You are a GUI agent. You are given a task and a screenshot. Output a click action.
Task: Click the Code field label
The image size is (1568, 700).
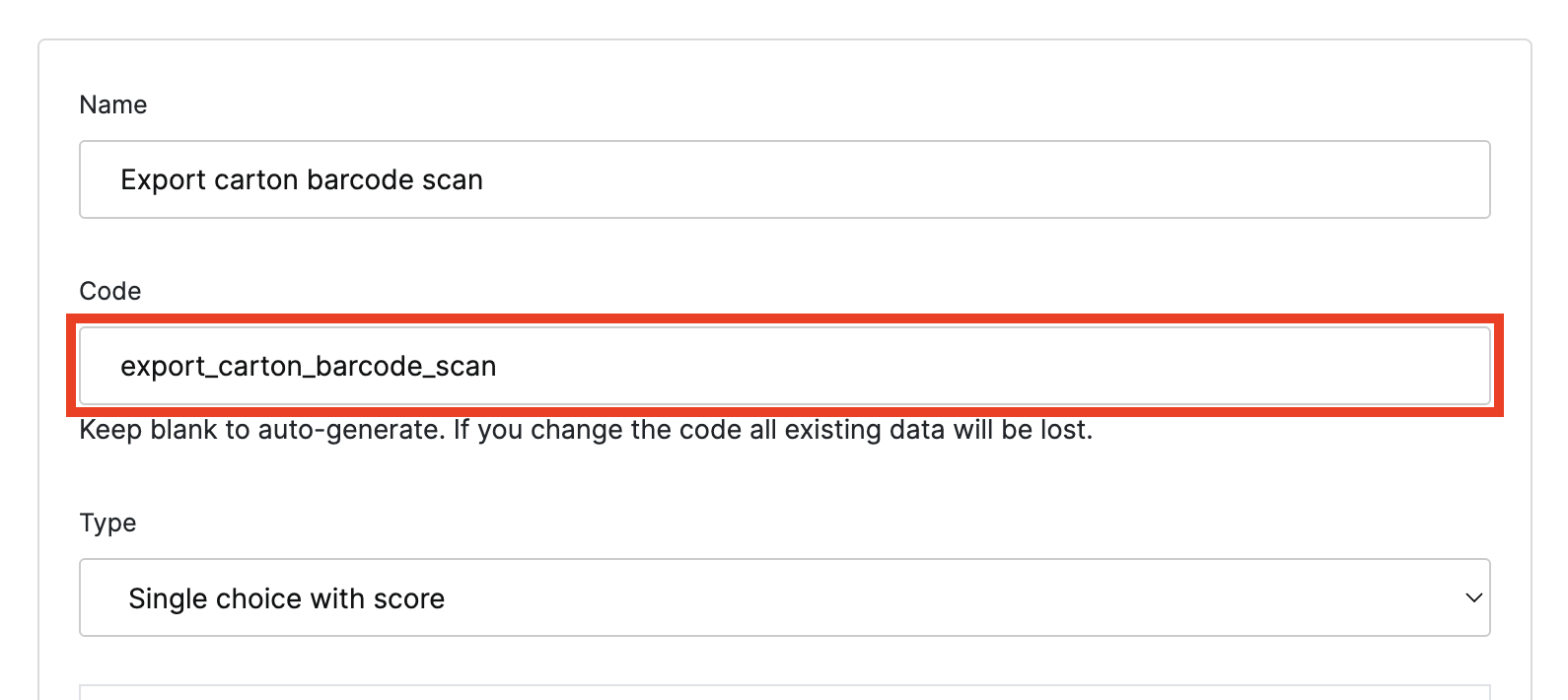[x=110, y=291]
